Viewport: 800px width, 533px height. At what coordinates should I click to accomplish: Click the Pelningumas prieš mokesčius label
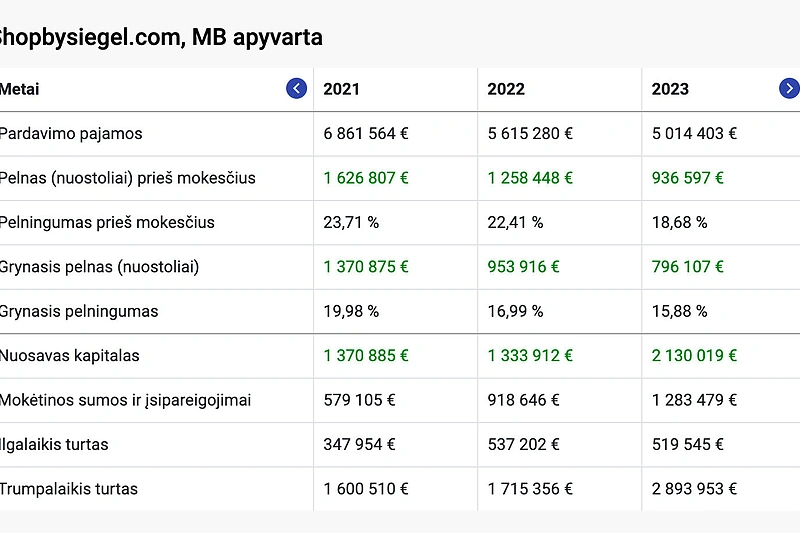[107, 222]
